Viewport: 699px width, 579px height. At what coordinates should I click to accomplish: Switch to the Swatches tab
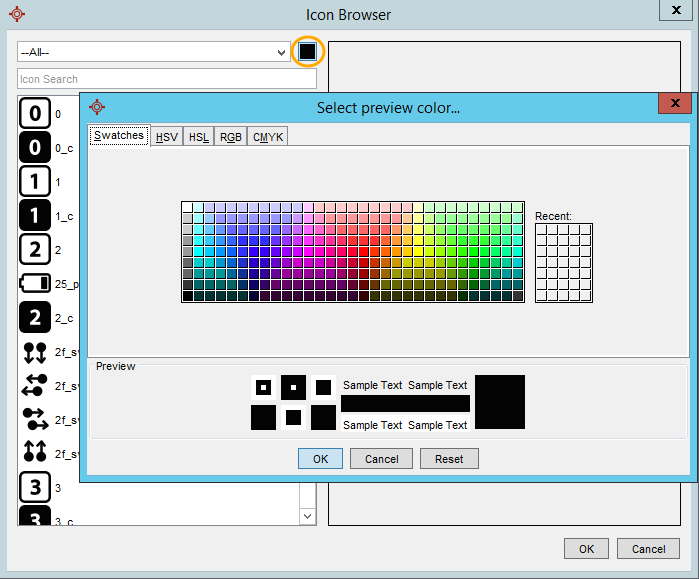(x=119, y=136)
